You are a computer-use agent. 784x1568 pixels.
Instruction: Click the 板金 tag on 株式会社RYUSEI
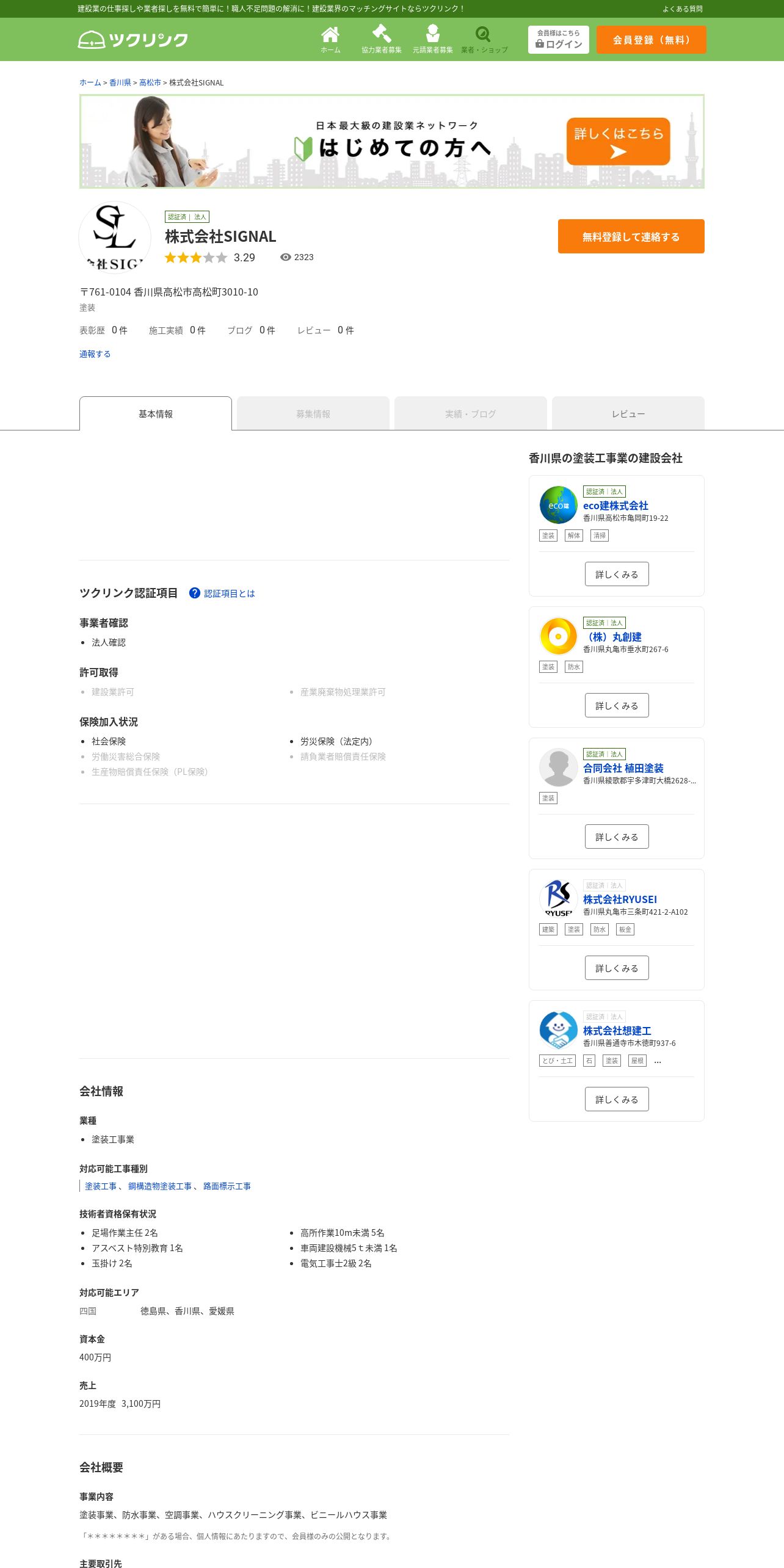625,929
